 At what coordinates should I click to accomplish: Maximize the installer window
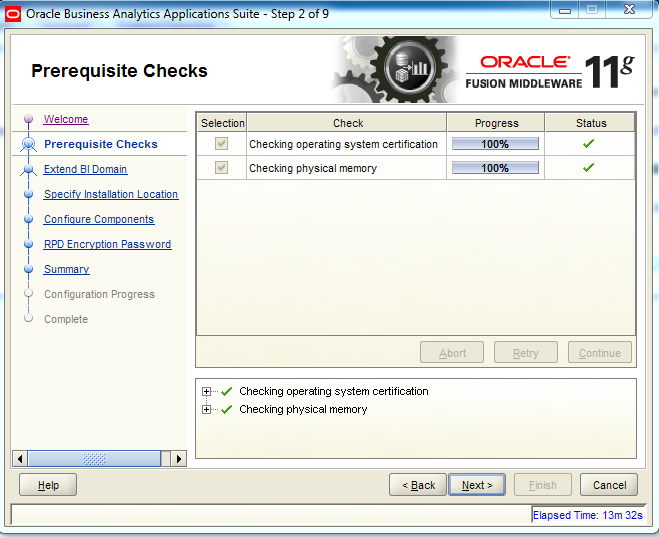pos(592,10)
